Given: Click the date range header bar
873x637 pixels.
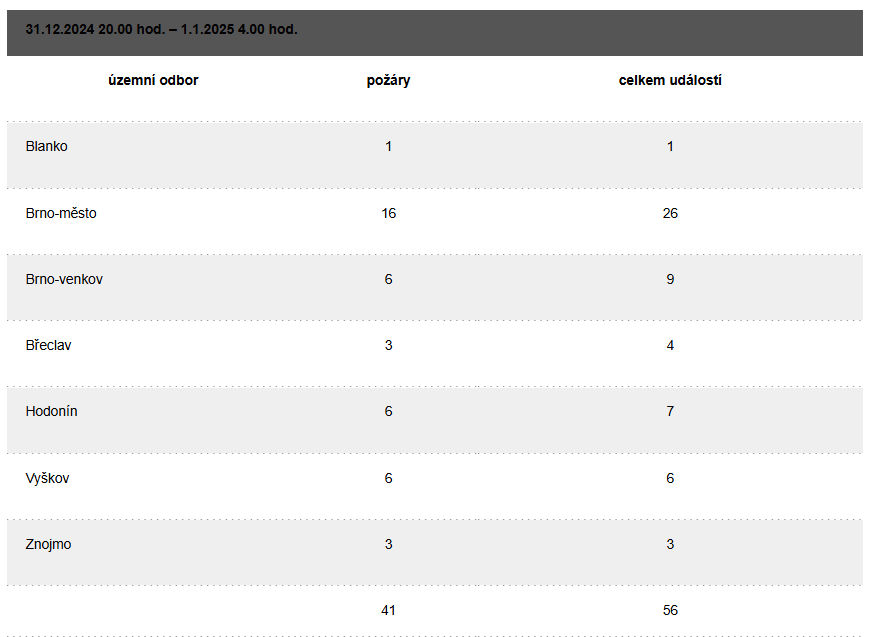Looking at the screenshot, I should point(162,30).
